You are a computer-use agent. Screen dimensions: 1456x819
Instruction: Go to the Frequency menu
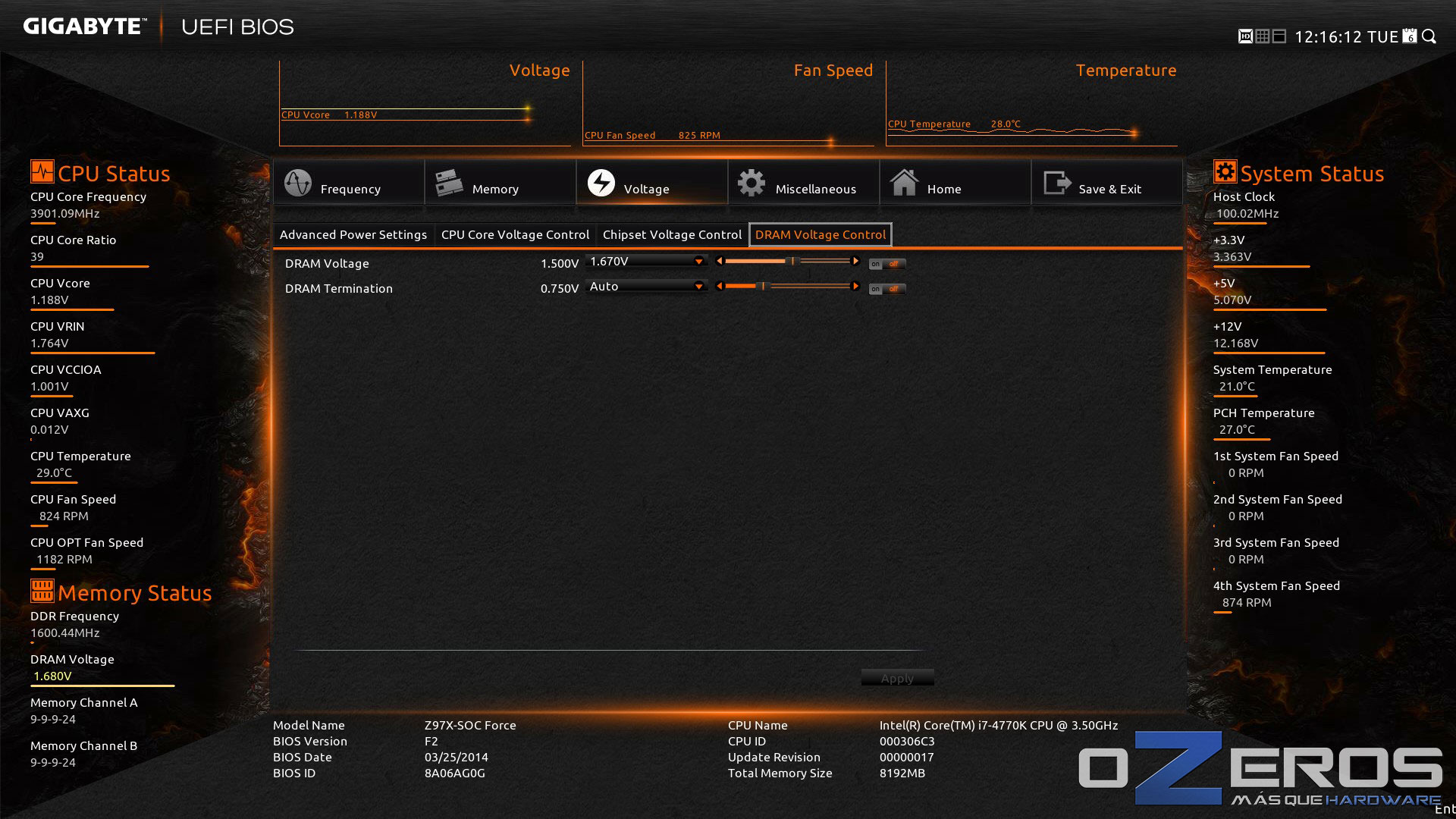pyautogui.click(x=349, y=182)
